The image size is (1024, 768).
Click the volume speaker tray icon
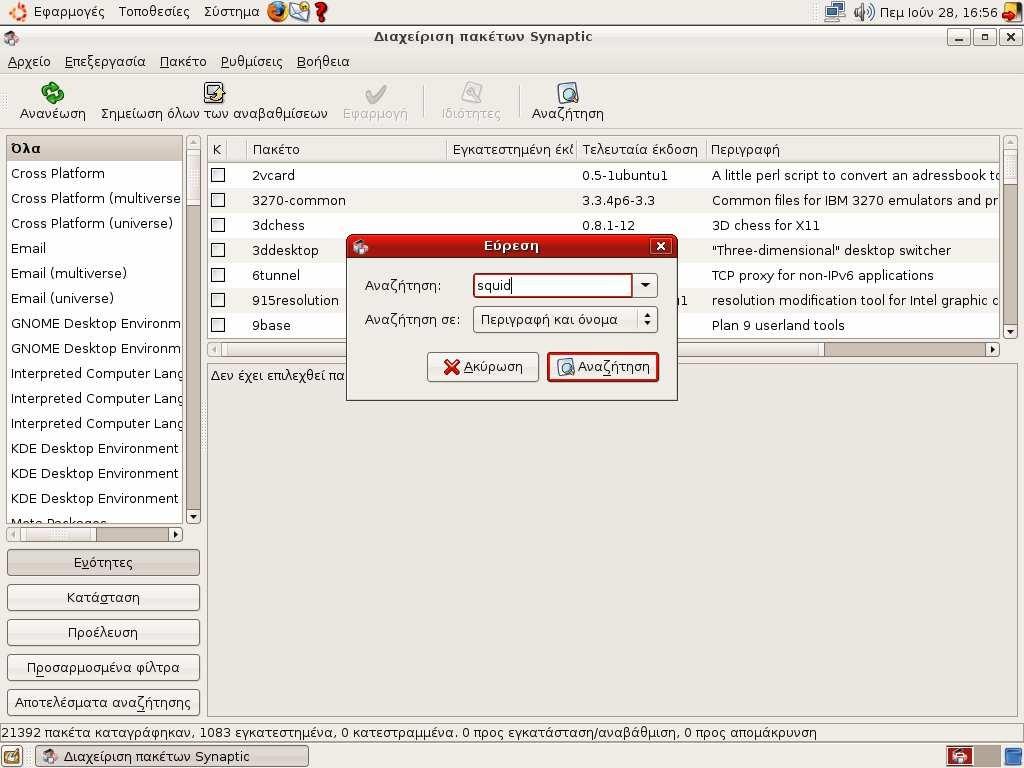(x=863, y=12)
